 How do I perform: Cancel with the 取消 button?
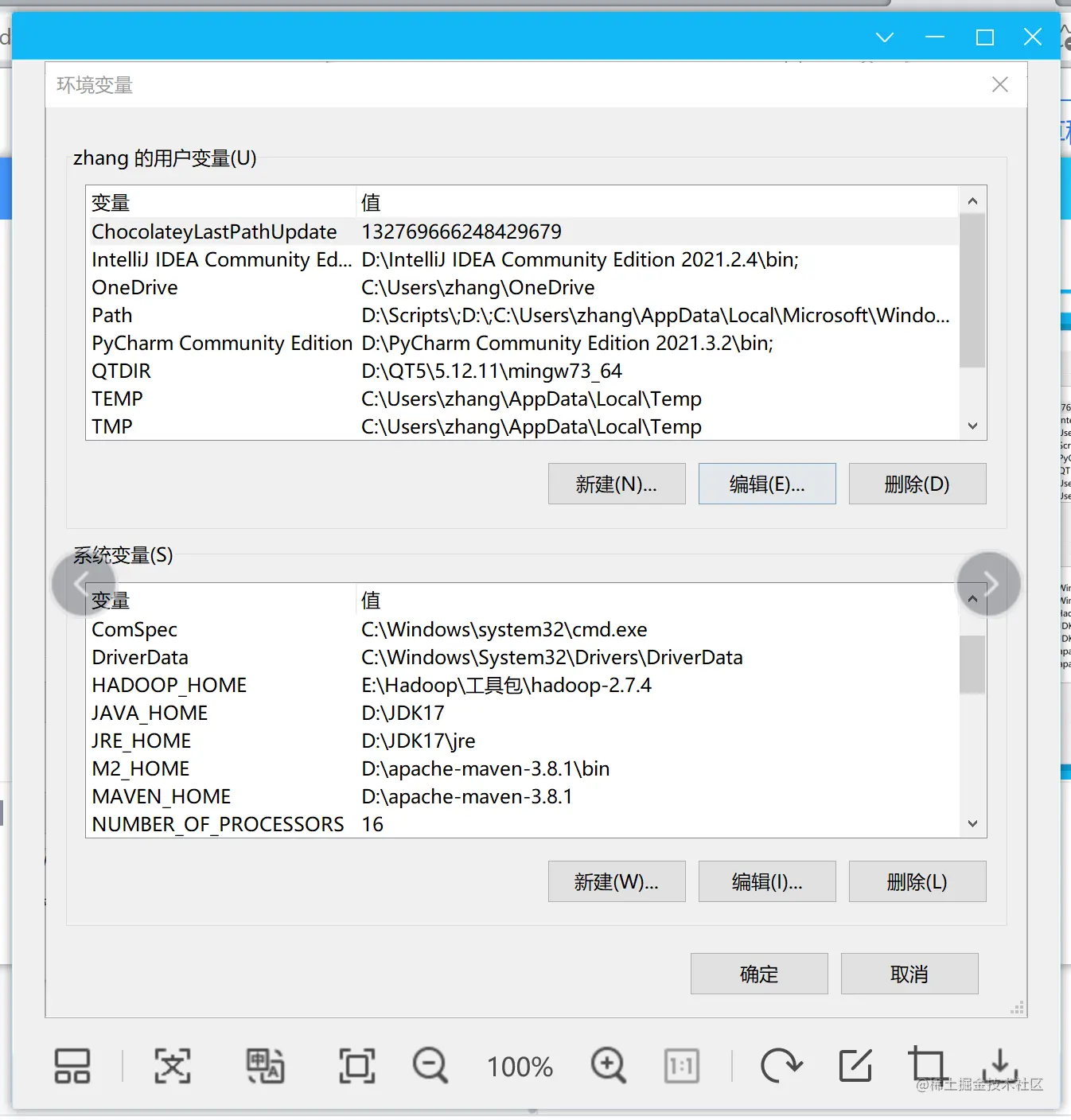point(909,974)
